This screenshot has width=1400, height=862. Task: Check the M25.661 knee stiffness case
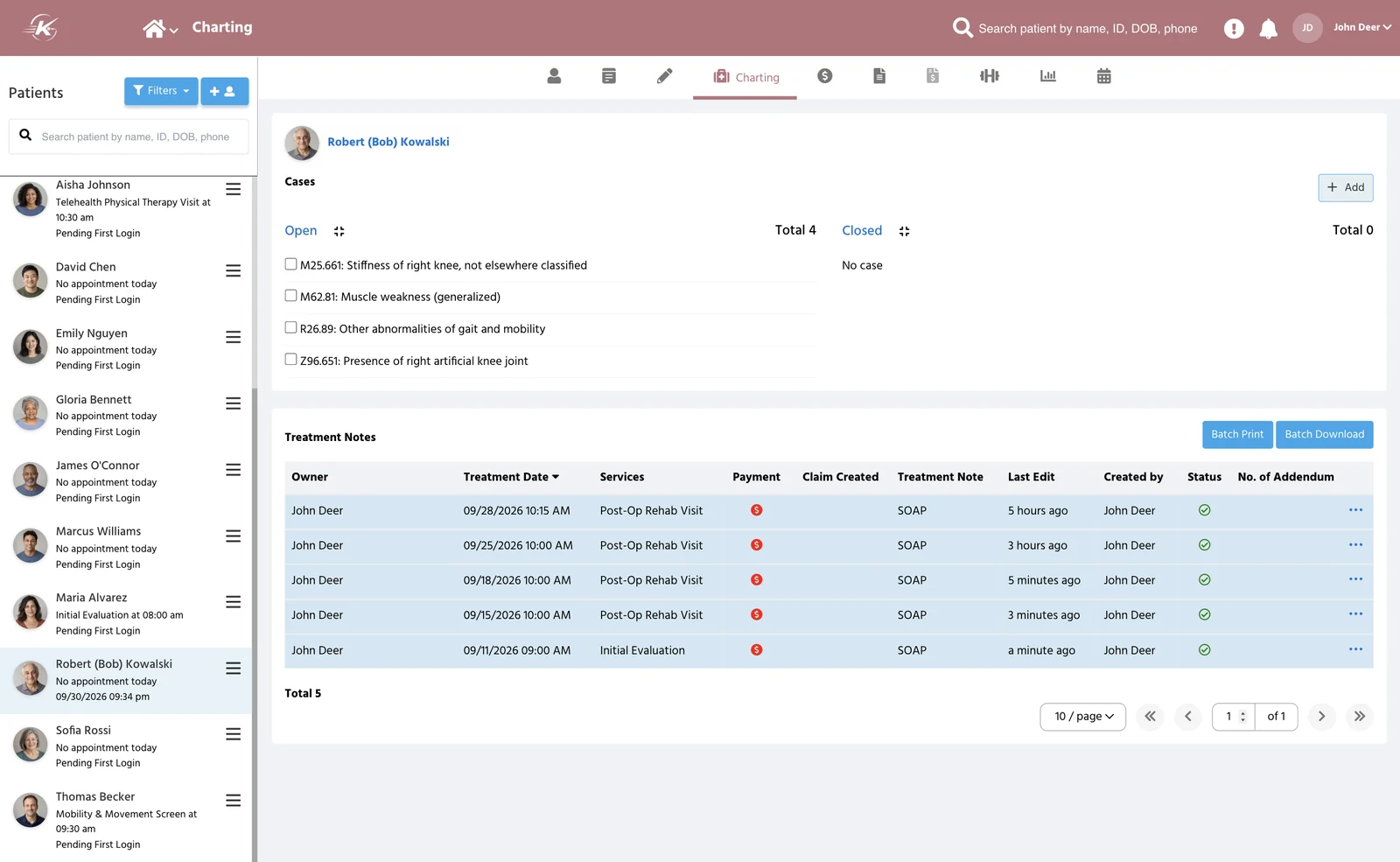(x=290, y=264)
